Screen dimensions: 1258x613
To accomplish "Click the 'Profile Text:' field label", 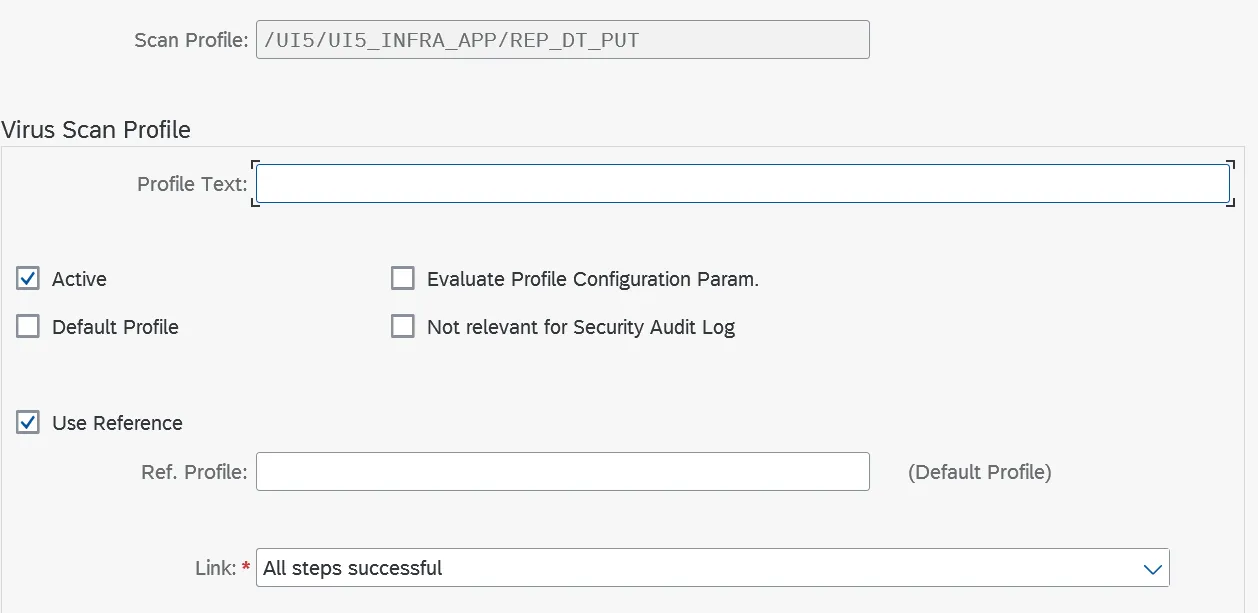I will point(191,184).
